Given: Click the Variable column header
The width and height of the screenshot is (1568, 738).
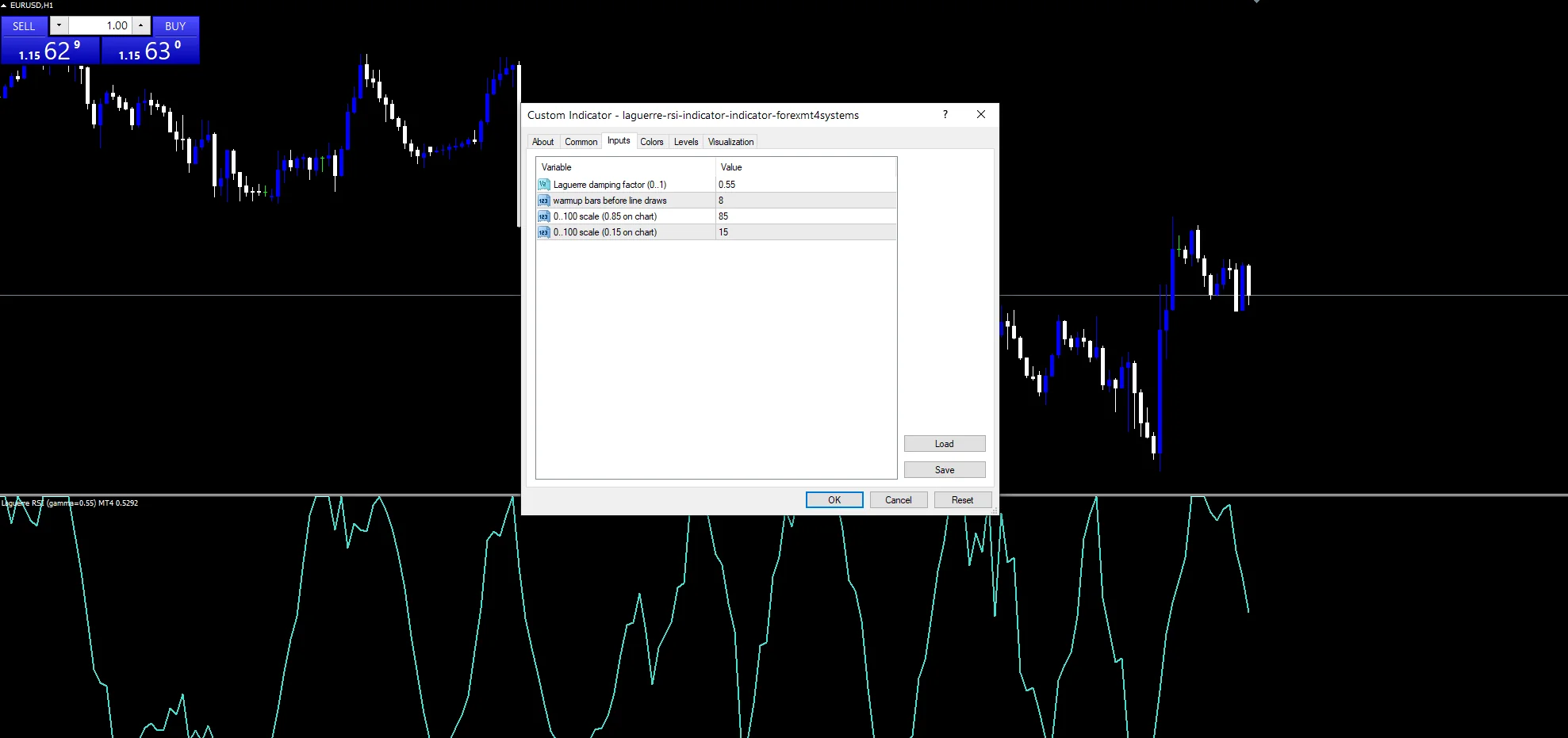Looking at the screenshot, I should [x=626, y=167].
